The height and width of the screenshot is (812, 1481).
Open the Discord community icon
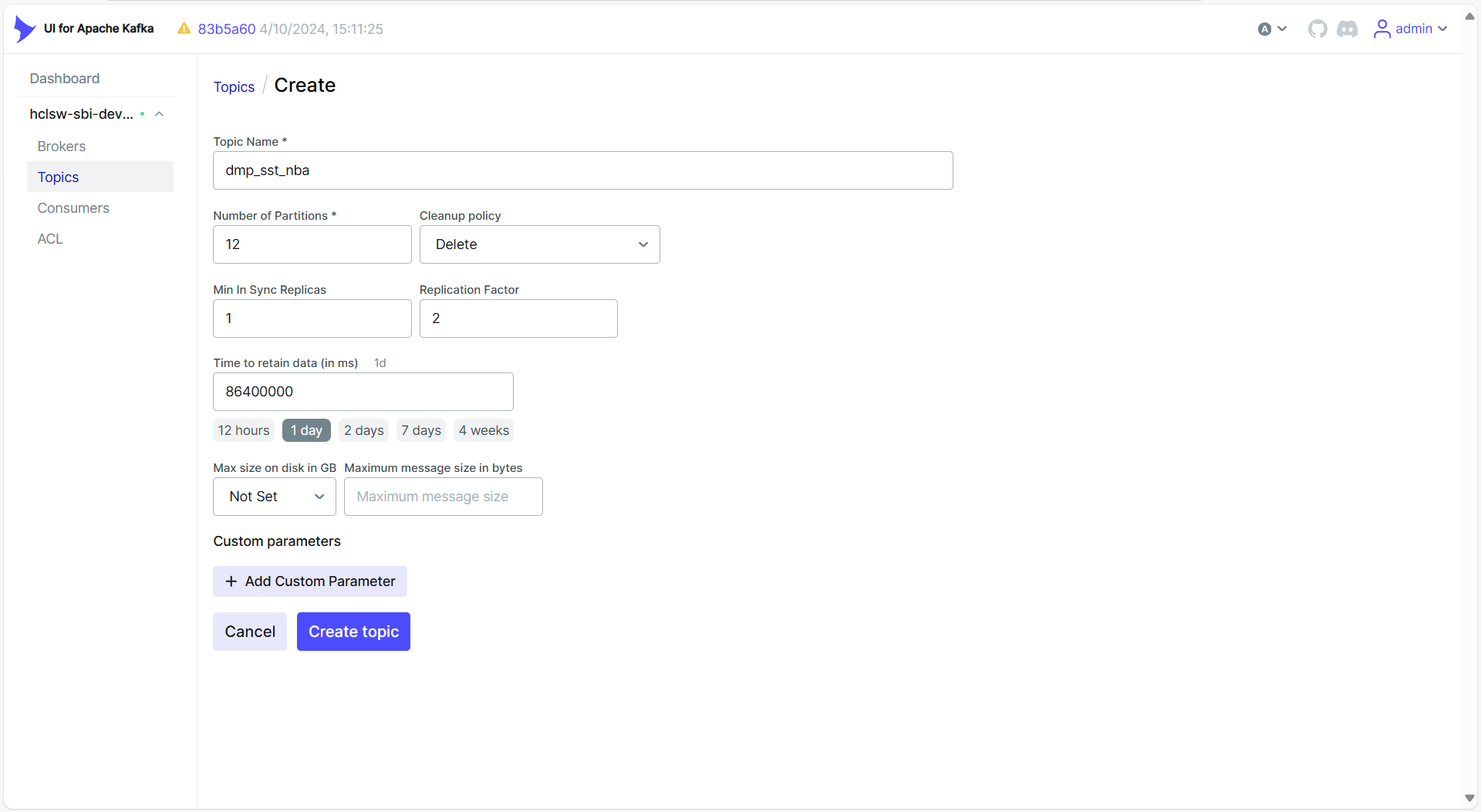[1347, 29]
